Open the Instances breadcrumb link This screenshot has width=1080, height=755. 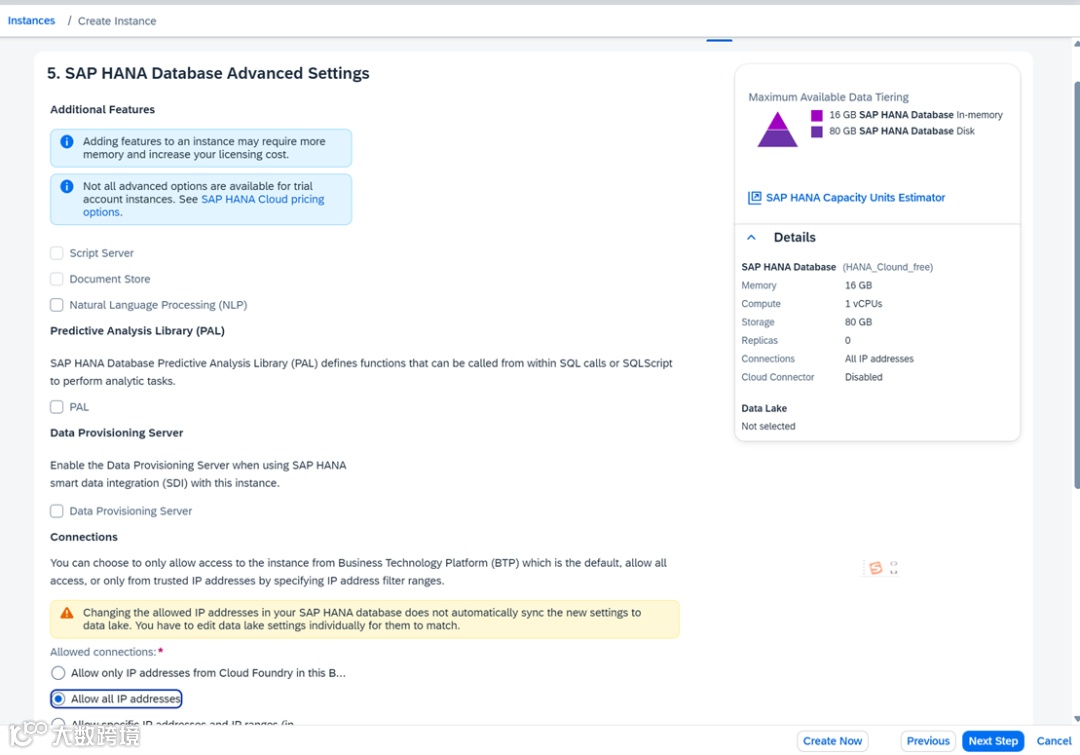point(31,21)
